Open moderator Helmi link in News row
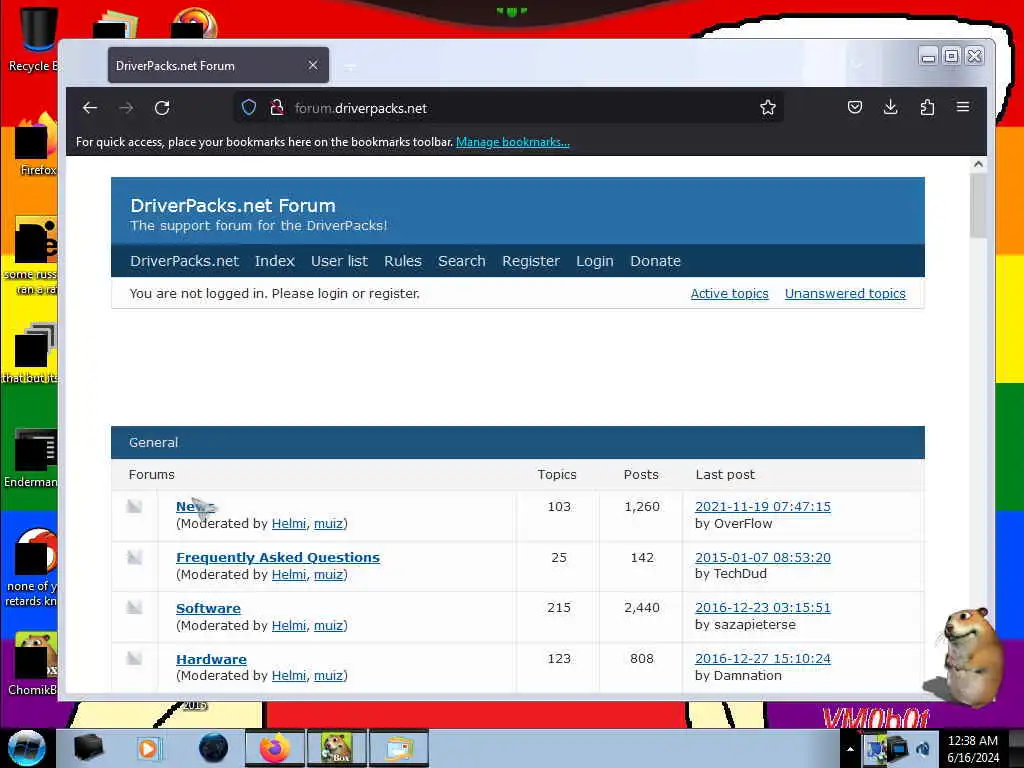Image resolution: width=1024 pixels, height=768 pixels. [289, 524]
